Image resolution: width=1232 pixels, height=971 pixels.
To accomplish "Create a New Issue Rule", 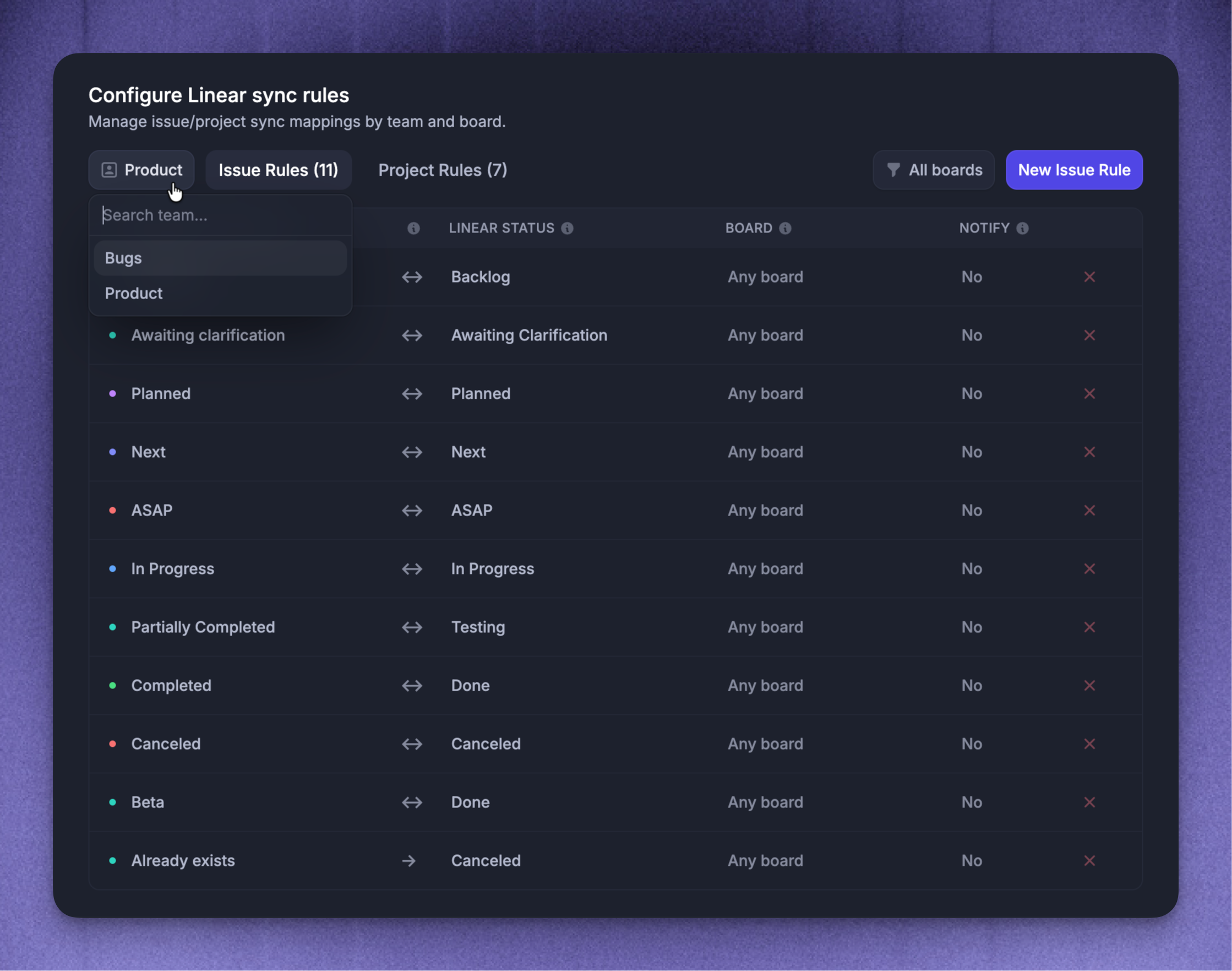I will [x=1074, y=170].
